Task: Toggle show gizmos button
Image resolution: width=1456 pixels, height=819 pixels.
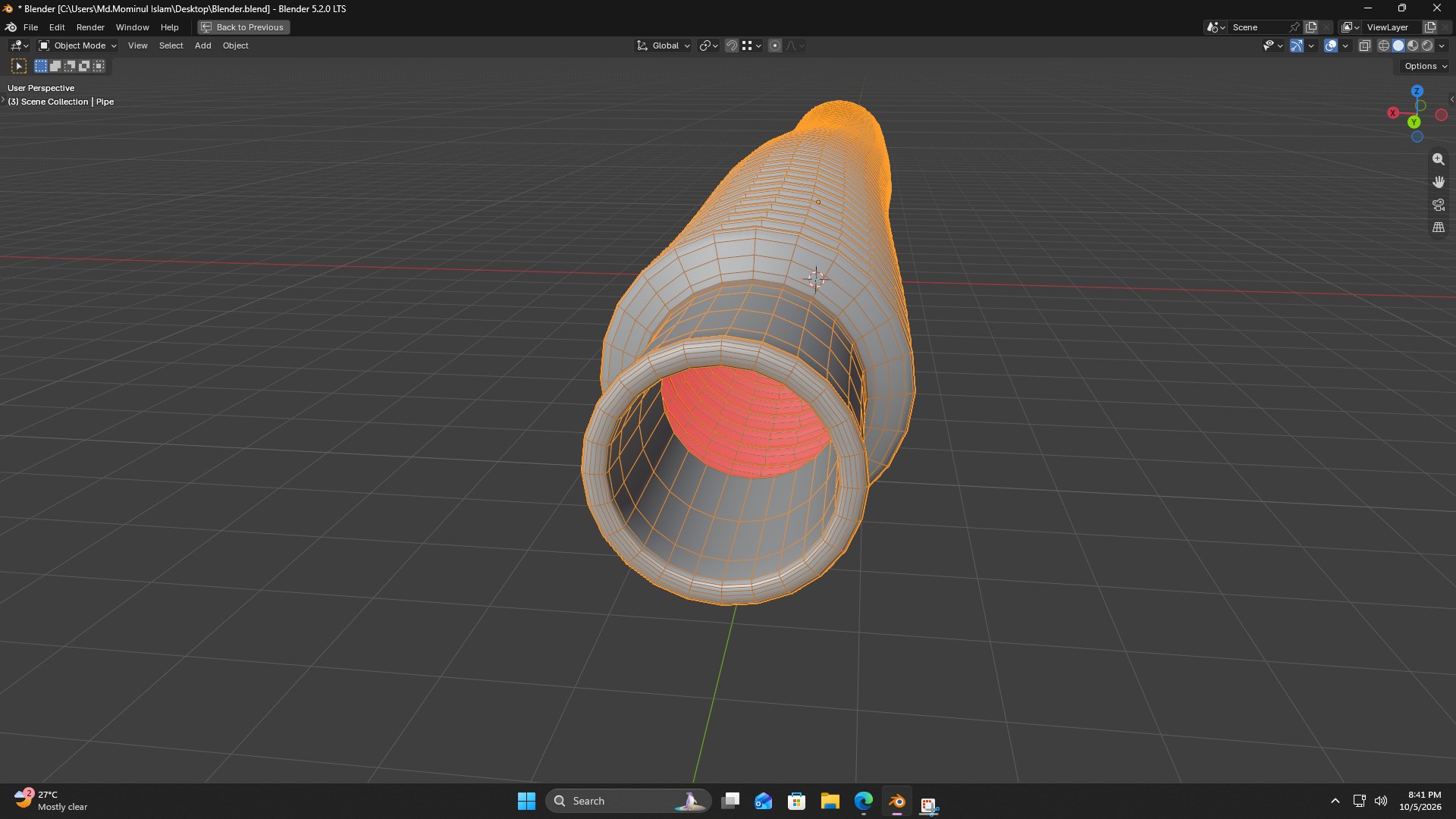Action: [x=1297, y=45]
